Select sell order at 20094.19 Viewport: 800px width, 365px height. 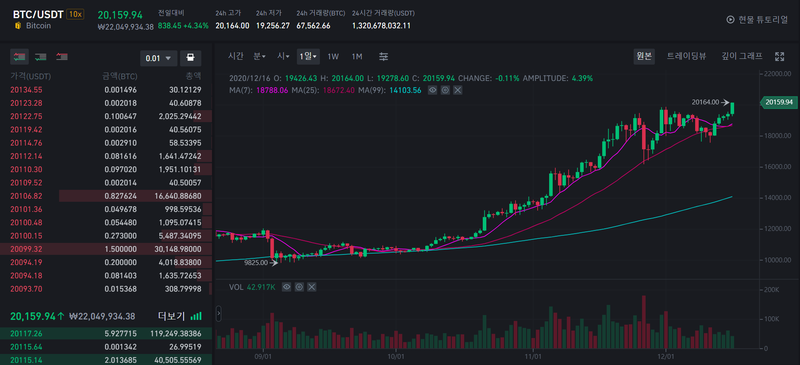[x=106, y=262]
